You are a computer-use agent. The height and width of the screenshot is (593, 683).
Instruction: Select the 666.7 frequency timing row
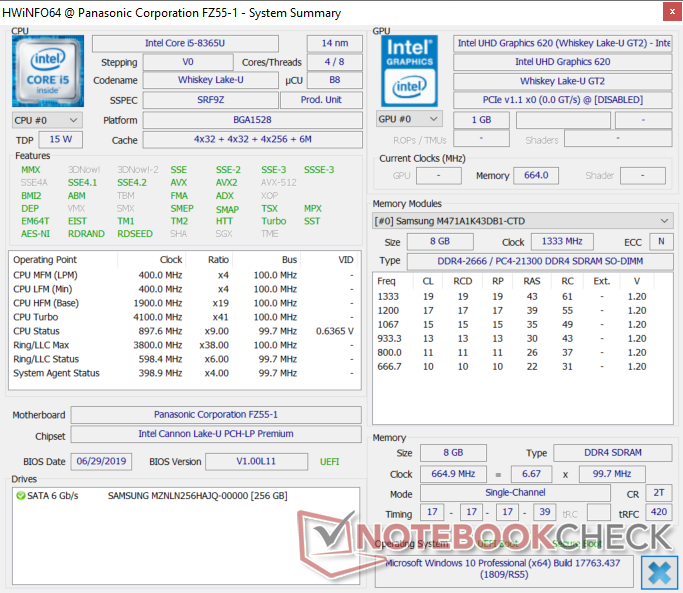click(523, 366)
